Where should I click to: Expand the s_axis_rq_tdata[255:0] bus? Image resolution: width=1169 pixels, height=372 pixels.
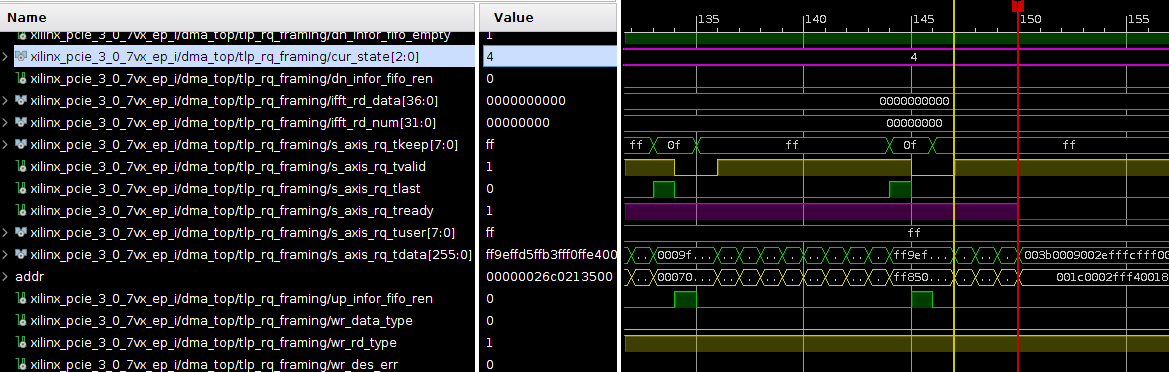click(x=6, y=254)
